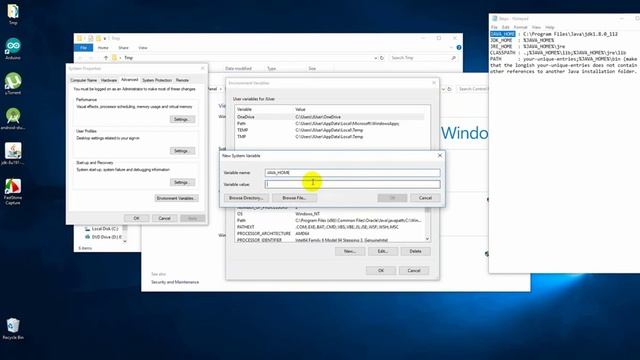The width and height of the screenshot is (640, 360).
Task: Open Notepad Edit menu
Action: coord(505,27)
